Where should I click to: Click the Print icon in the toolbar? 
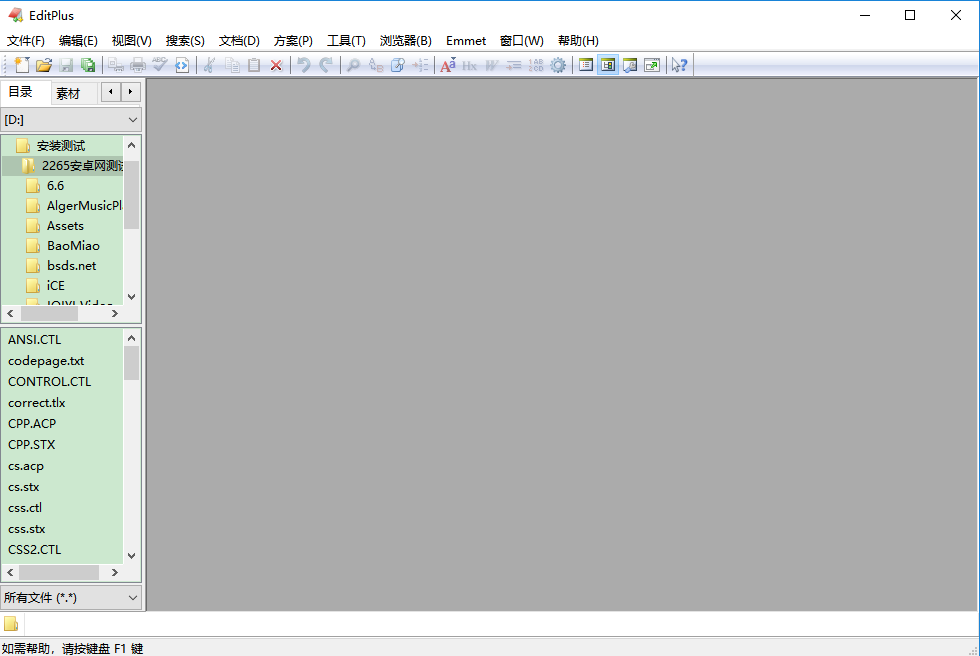pyautogui.click(x=140, y=64)
